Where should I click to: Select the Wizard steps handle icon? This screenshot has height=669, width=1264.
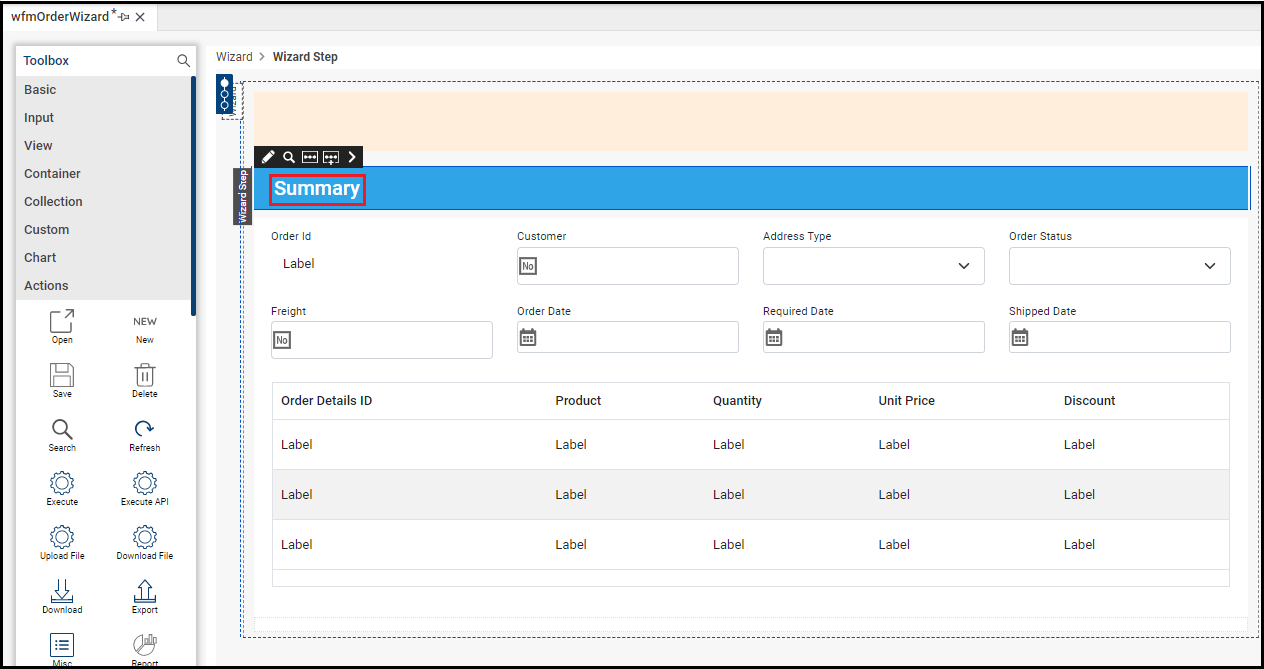[225, 94]
